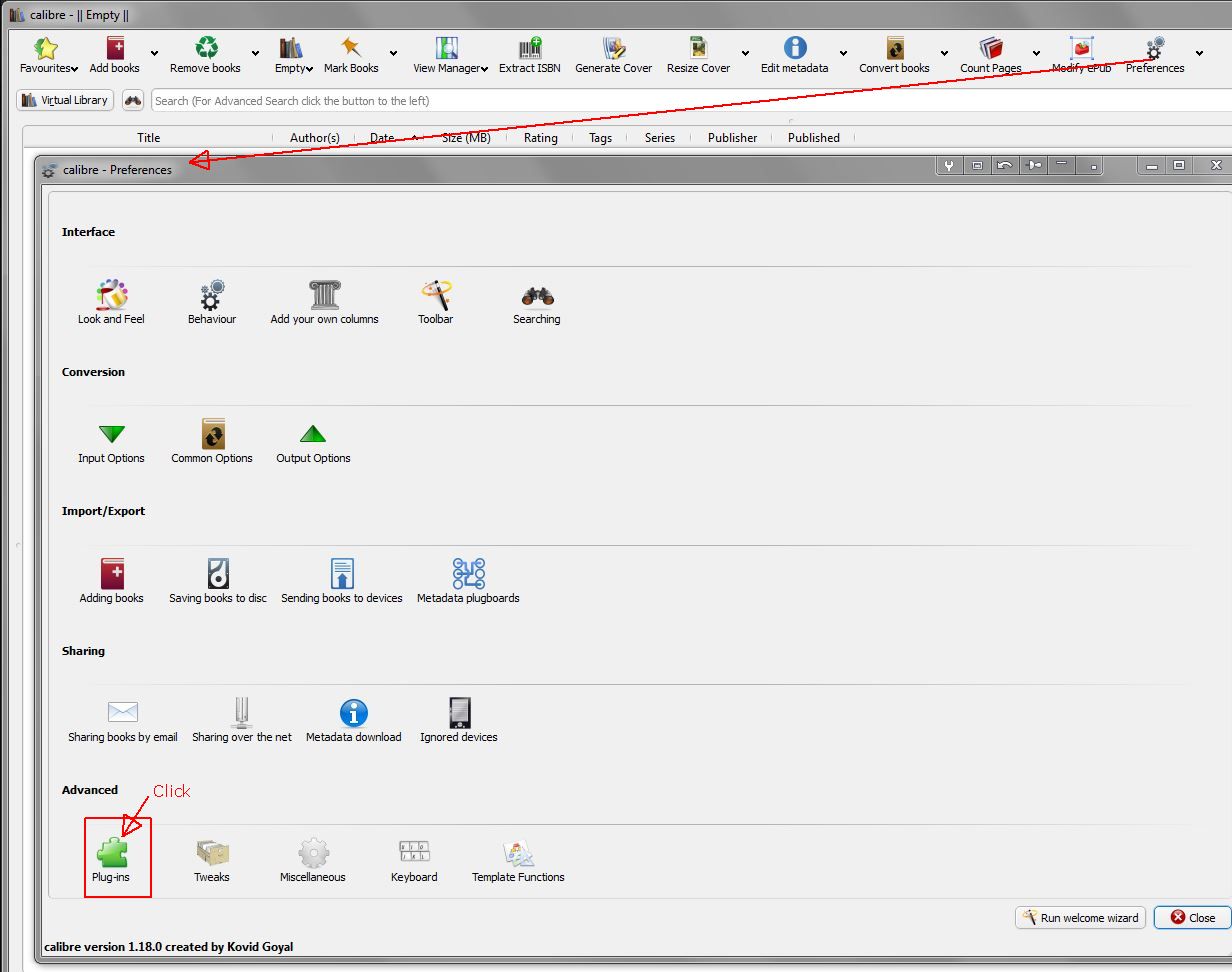
Task: Sort by Series column header
Action: (x=659, y=138)
